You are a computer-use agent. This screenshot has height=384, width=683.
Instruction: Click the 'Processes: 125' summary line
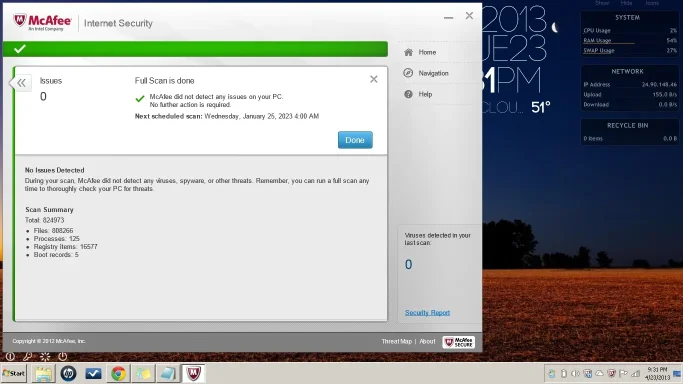[57, 239]
